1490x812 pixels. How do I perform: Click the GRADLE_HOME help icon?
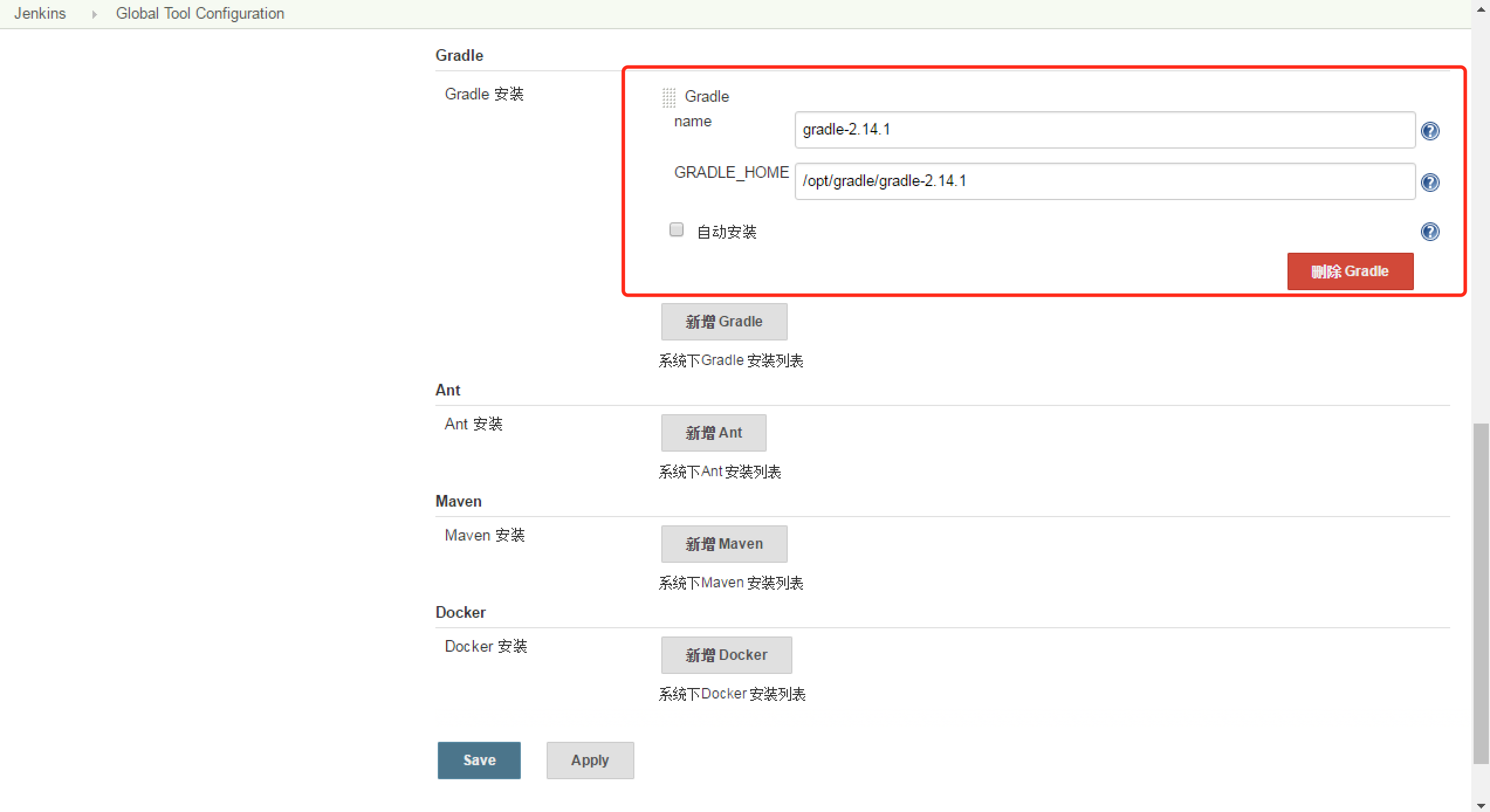(x=1432, y=182)
